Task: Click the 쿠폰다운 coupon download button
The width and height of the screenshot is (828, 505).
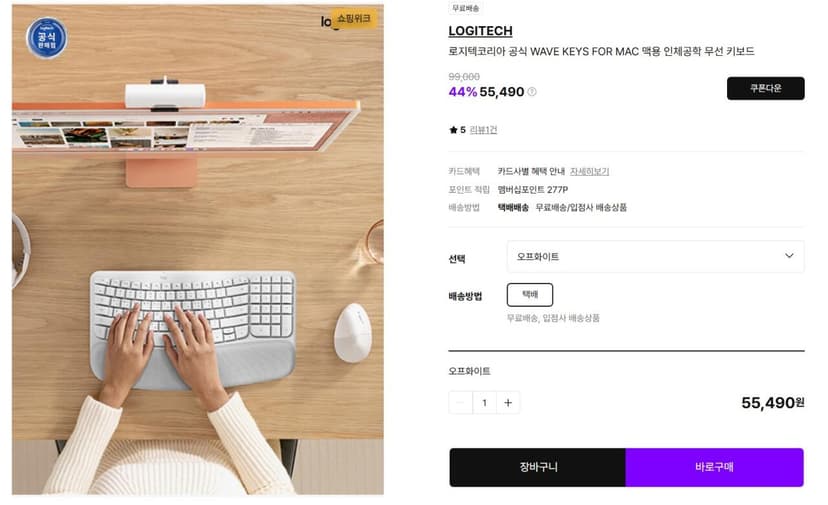Action: click(x=766, y=88)
